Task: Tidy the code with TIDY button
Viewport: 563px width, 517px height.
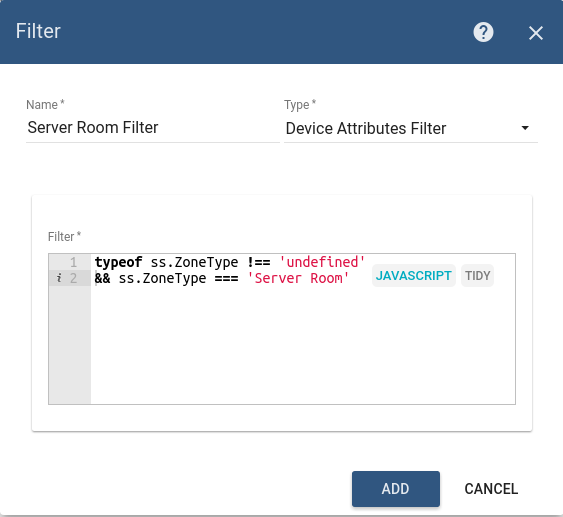Action: [477, 275]
